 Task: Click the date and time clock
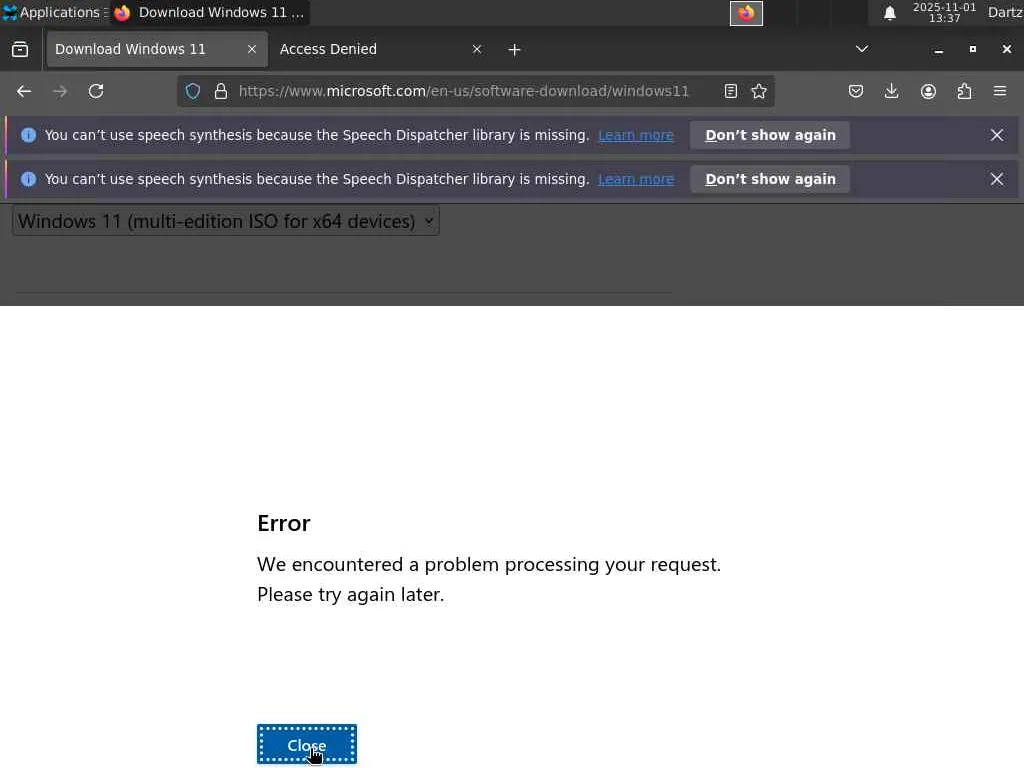click(x=944, y=12)
